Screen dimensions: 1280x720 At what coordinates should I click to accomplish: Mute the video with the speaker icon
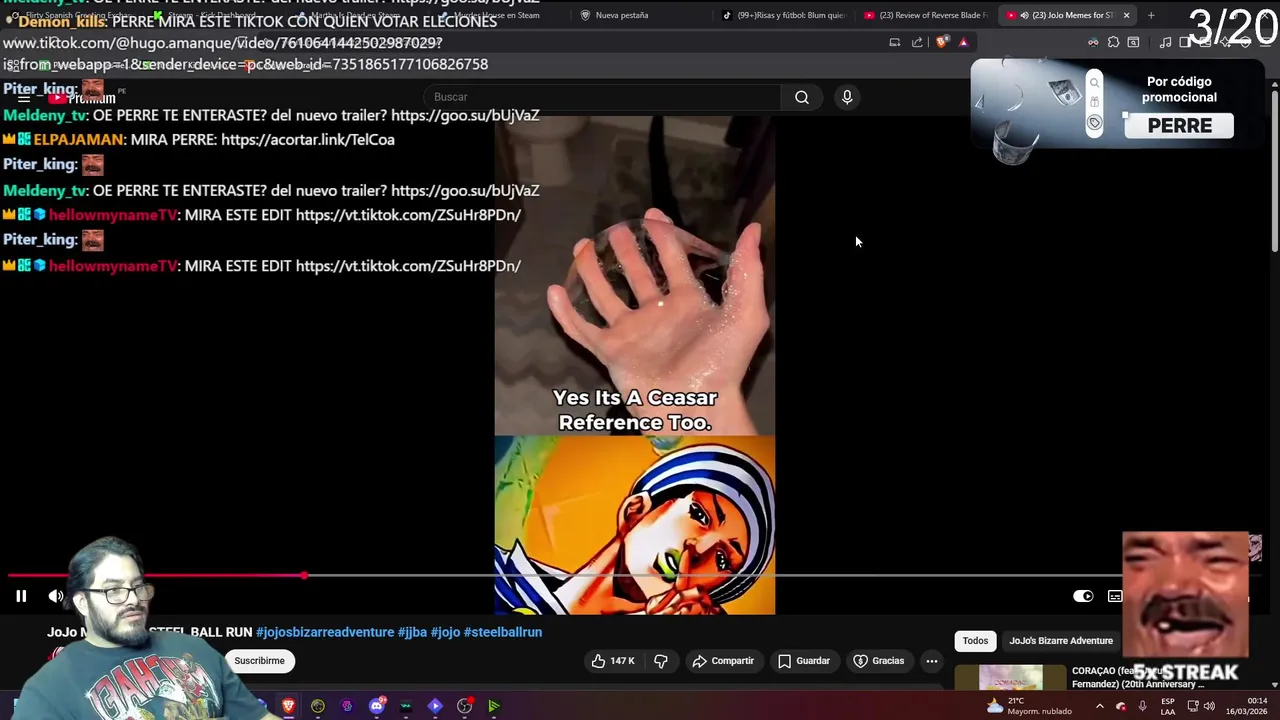click(56, 596)
